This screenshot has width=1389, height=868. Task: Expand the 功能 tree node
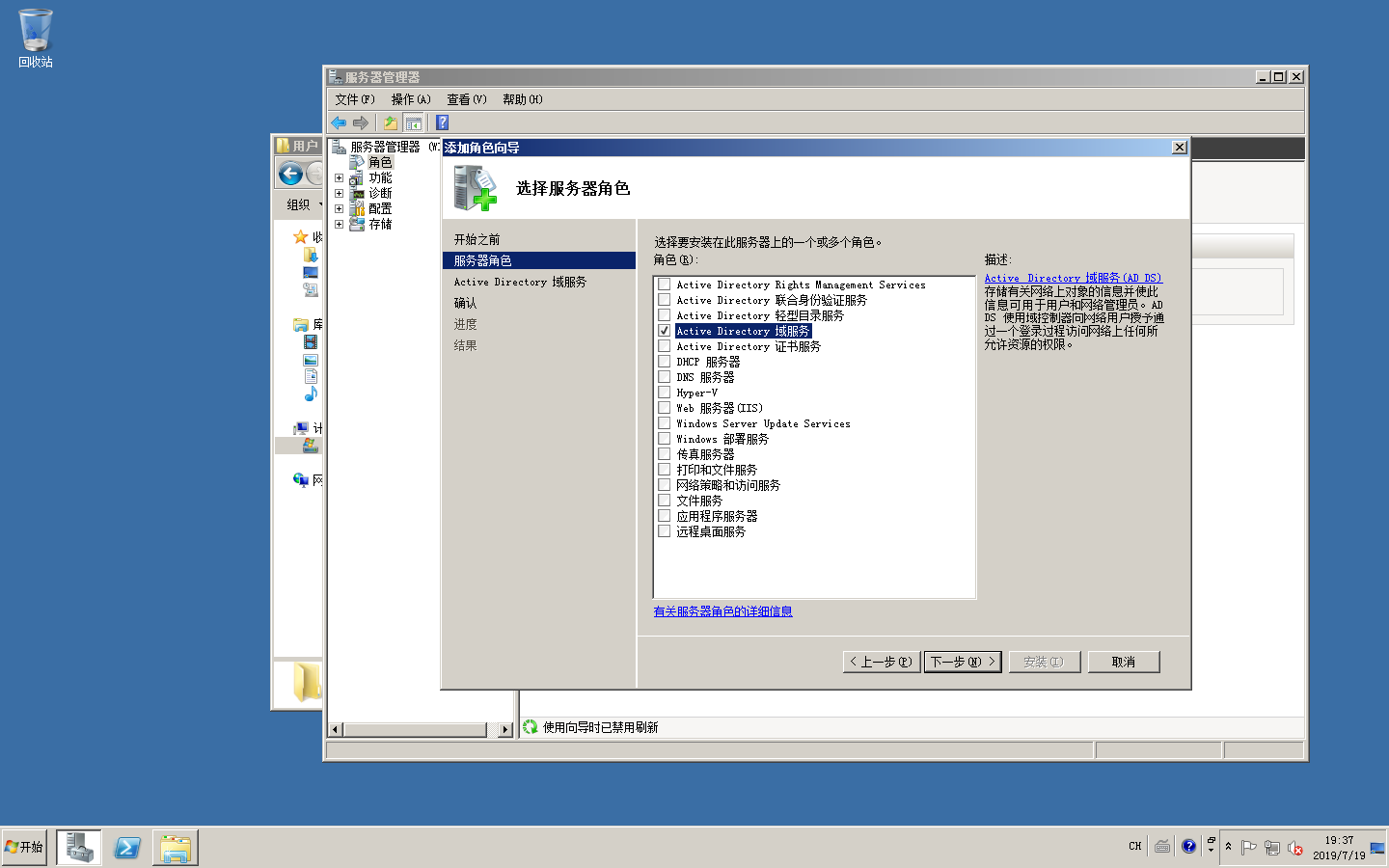[339, 177]
